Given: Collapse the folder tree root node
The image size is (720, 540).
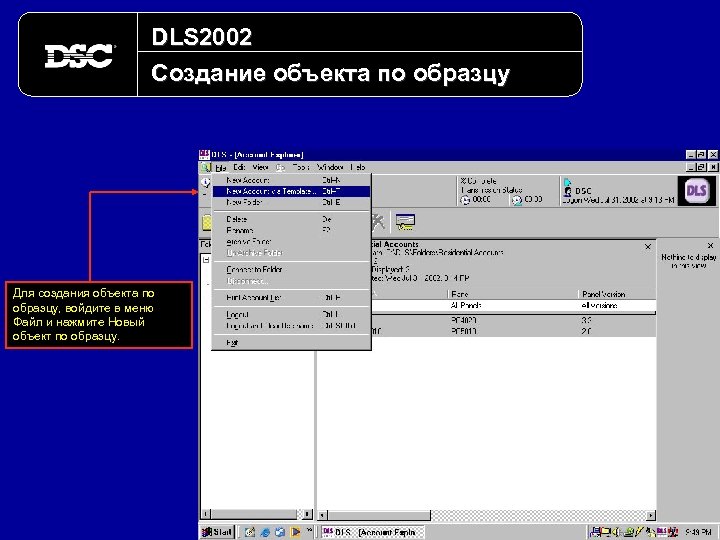Looking at the screenshot, I should click(206, 260).
